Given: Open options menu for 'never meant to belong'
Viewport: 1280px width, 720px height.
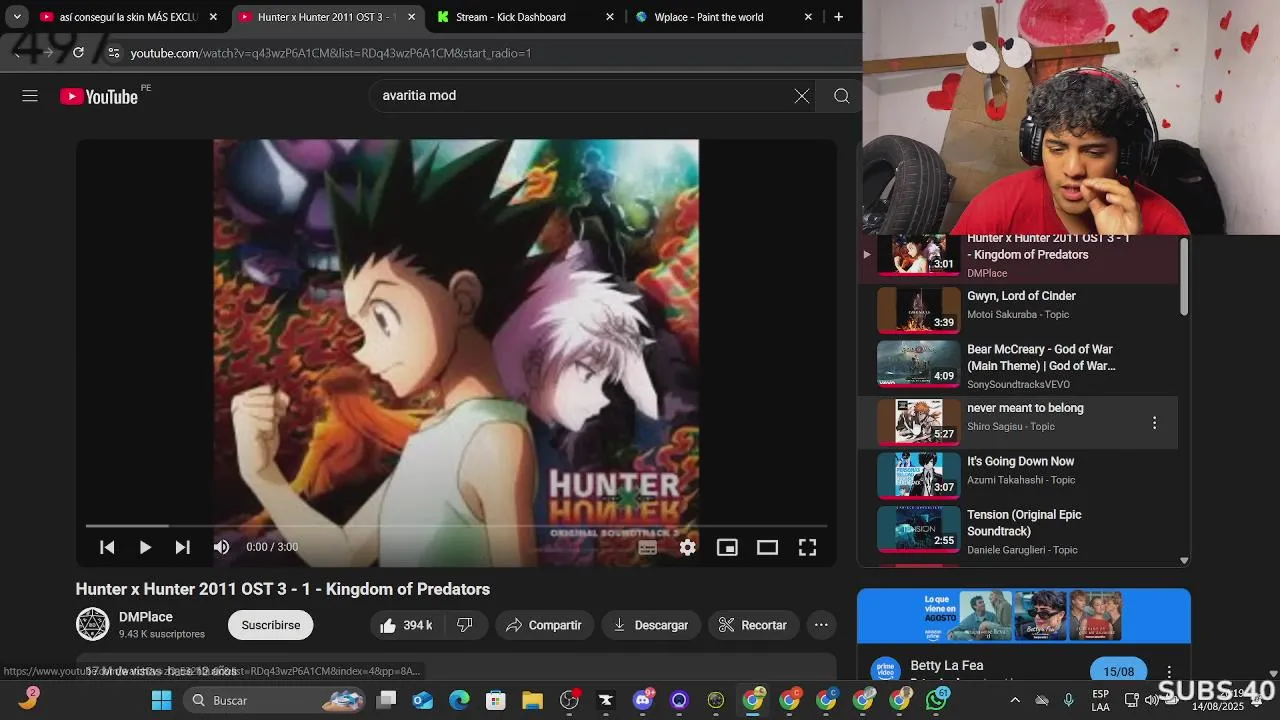Looking at the screenshot, I should pos(1154,423).
